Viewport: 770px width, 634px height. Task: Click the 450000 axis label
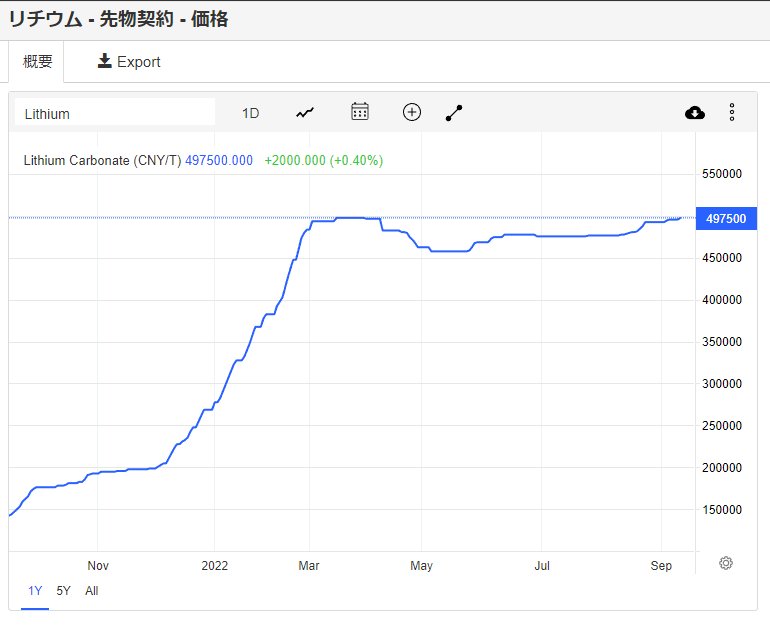(722, 258)
